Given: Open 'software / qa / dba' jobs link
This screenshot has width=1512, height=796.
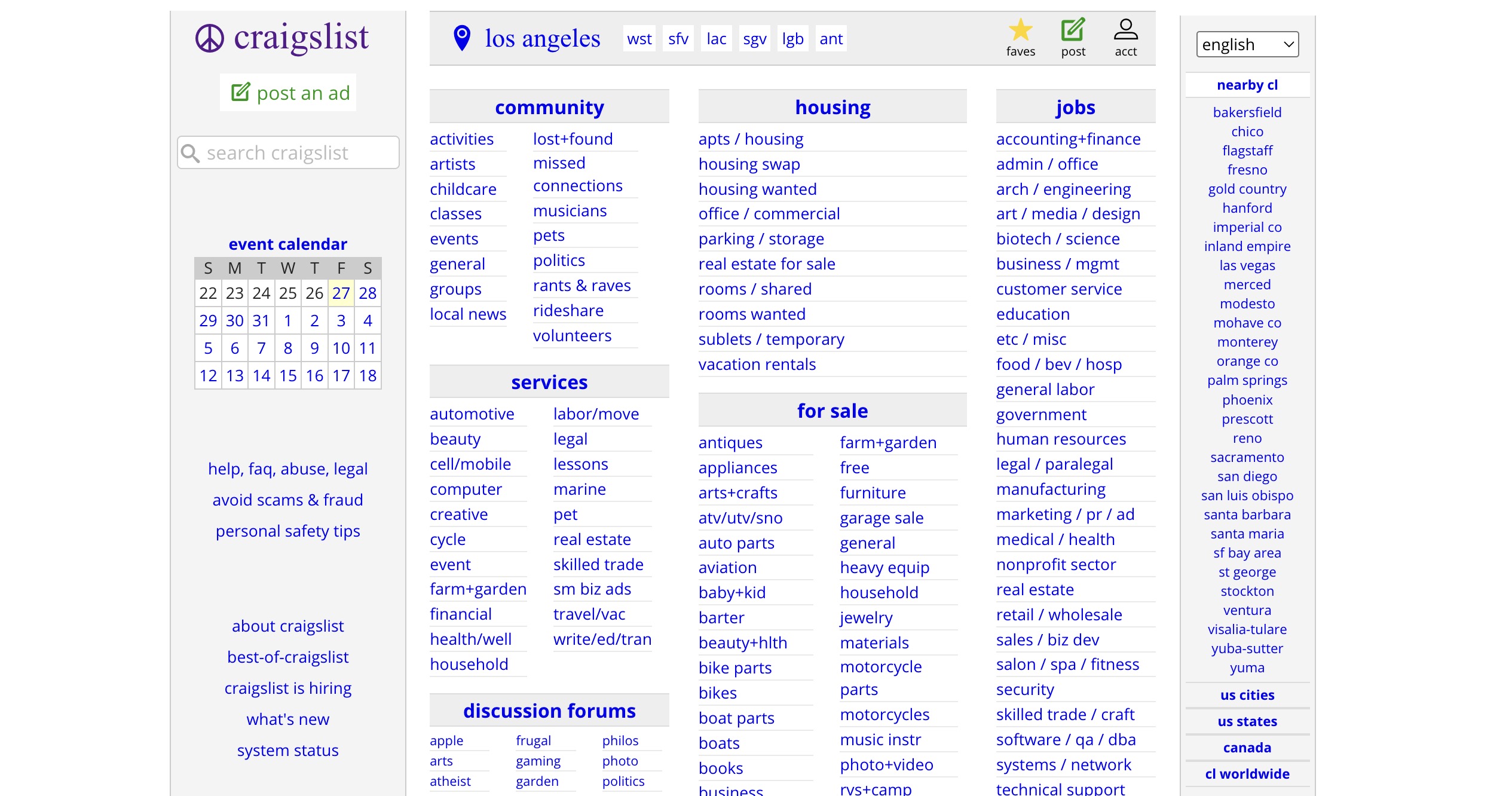Looking at the screenshot, I should (1066, 740).
